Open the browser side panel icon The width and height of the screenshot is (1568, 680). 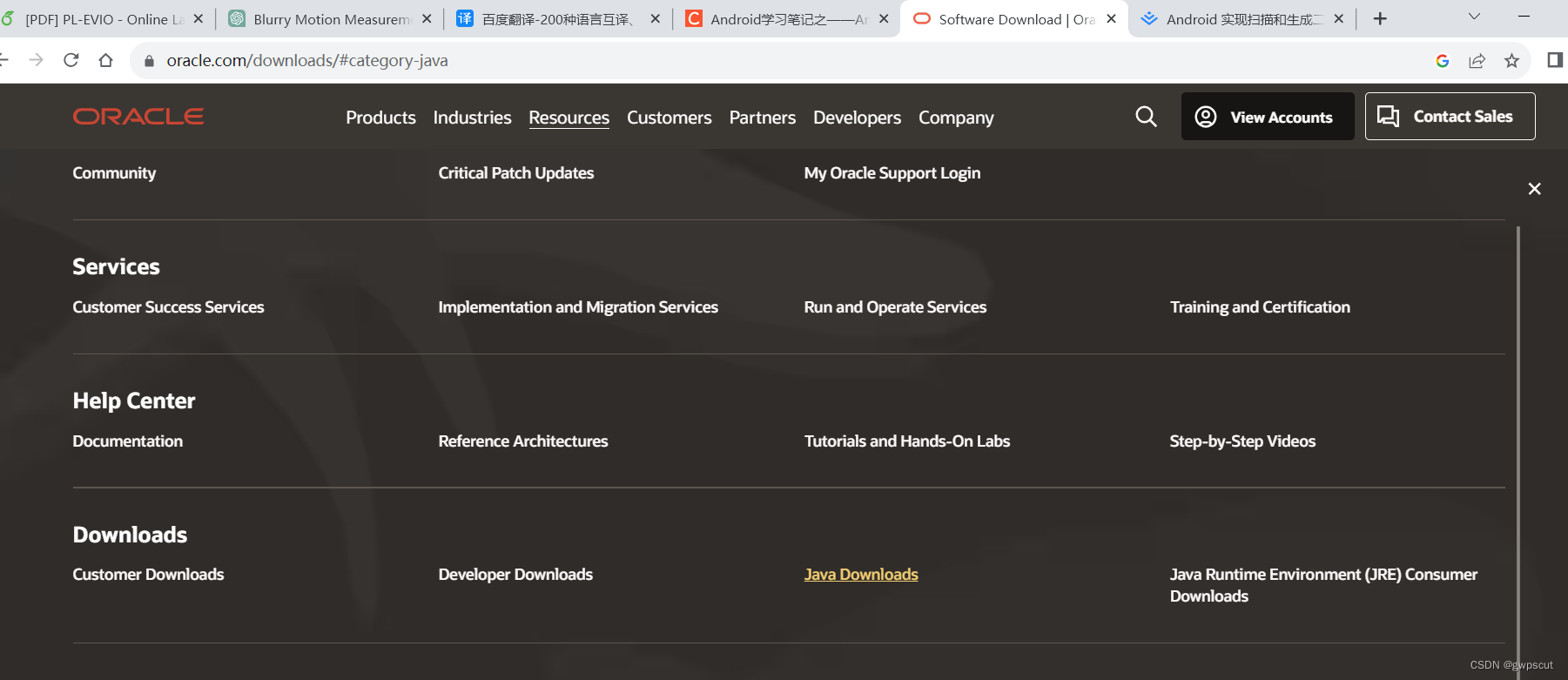1555,59
